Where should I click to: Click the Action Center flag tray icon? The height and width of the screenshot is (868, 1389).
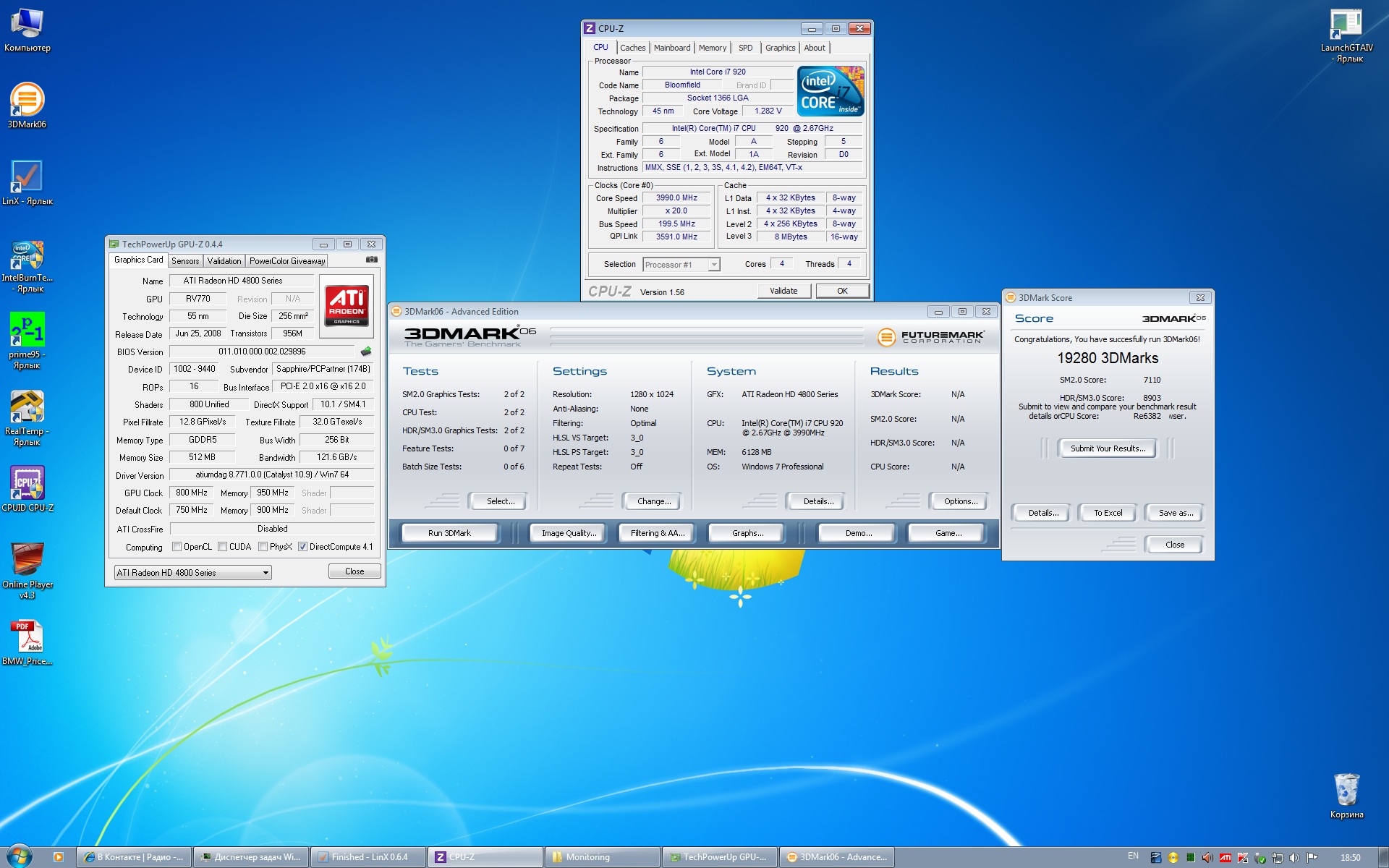tap(1312, 858)
